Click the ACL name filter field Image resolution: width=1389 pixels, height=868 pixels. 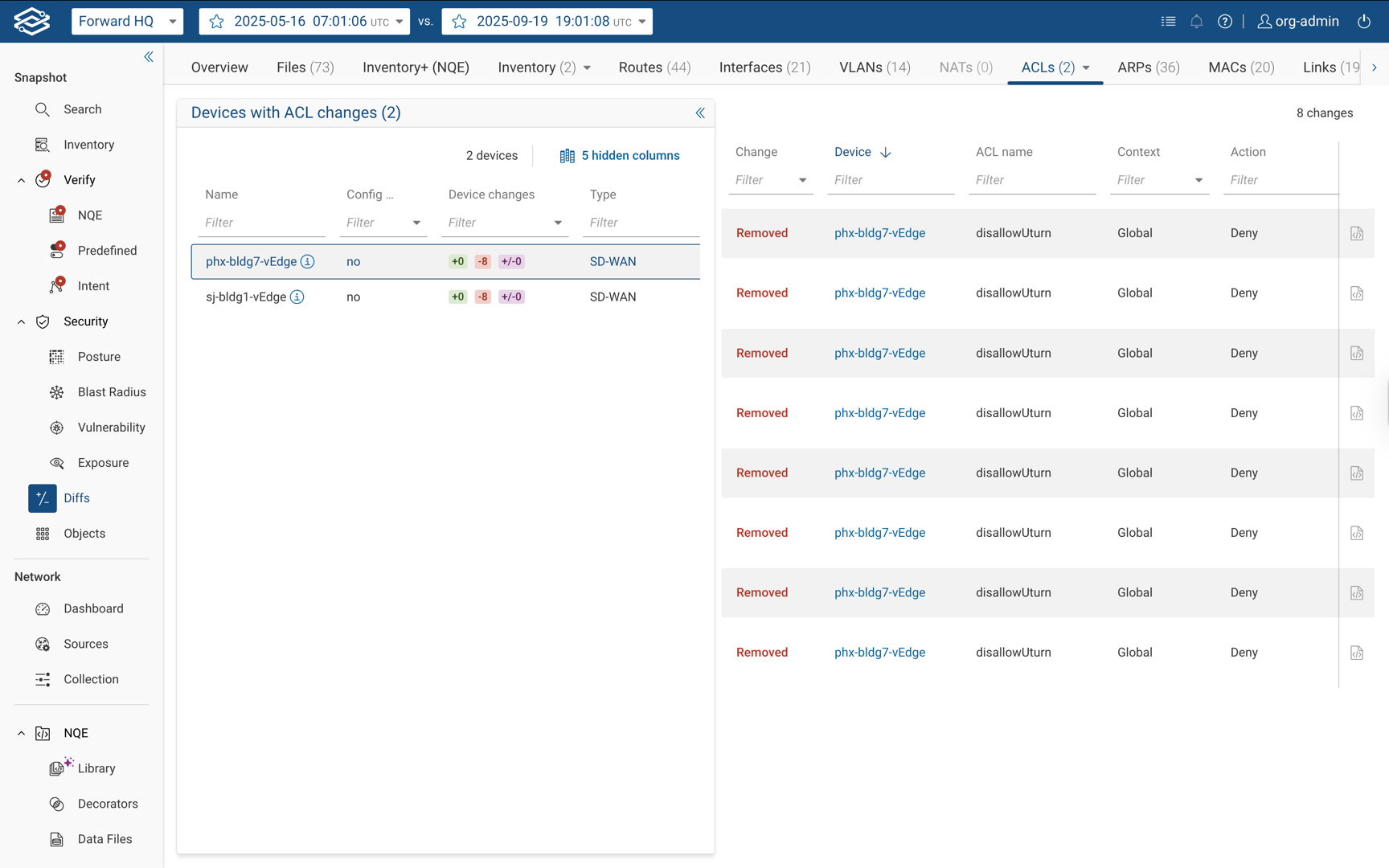1031,180
